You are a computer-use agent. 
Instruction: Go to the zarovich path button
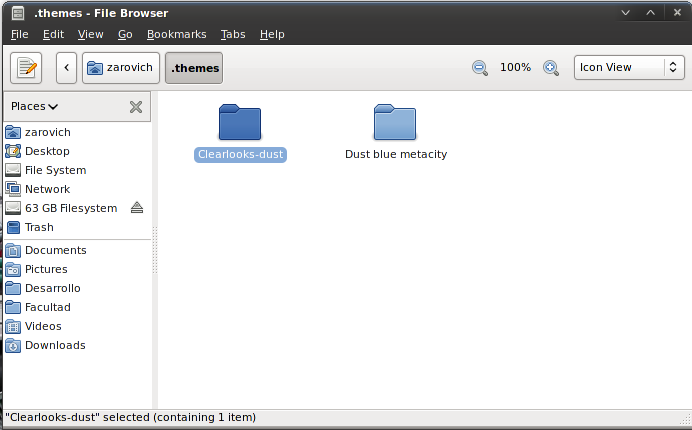[x=120, y=68]
